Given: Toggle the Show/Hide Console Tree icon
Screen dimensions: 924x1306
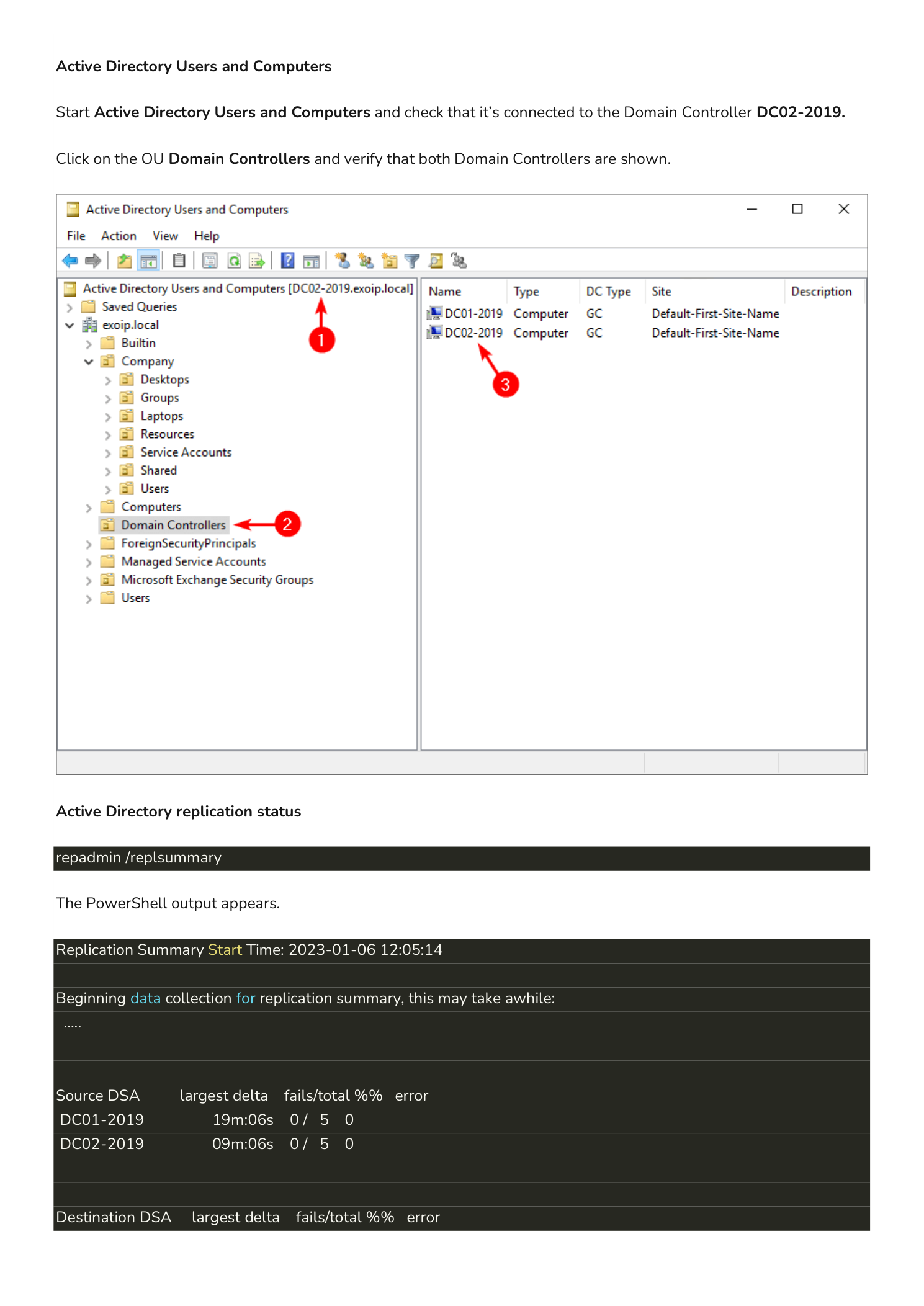Looking at the screenshot, I should tap(148, 261).
